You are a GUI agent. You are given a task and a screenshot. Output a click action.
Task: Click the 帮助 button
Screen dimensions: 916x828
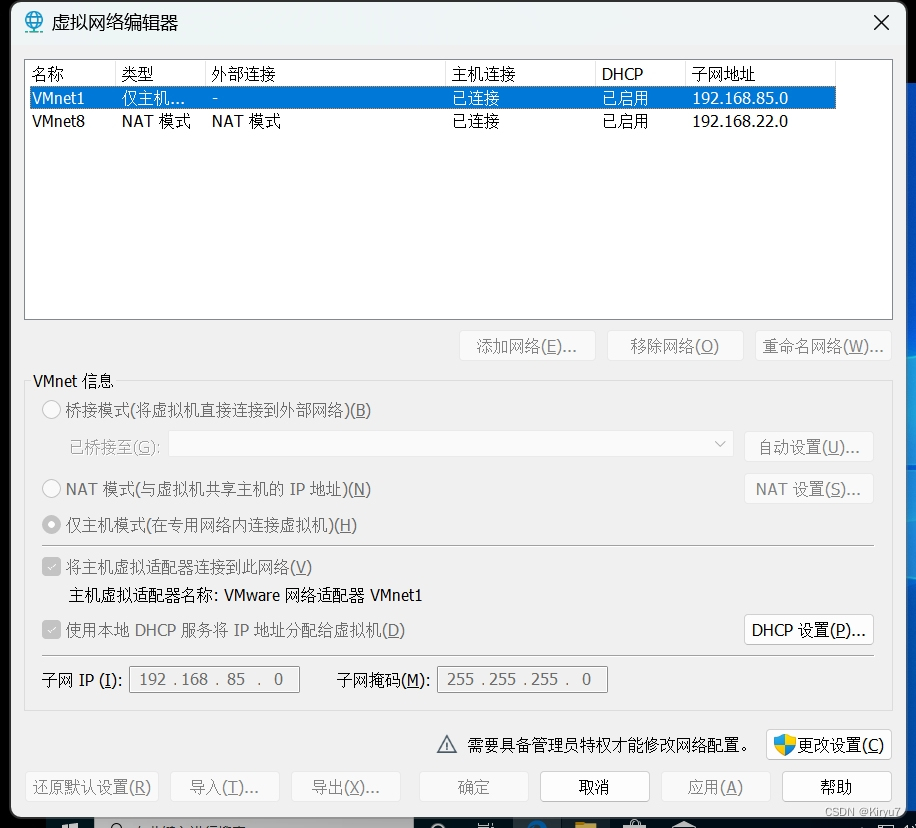[837, 787]
